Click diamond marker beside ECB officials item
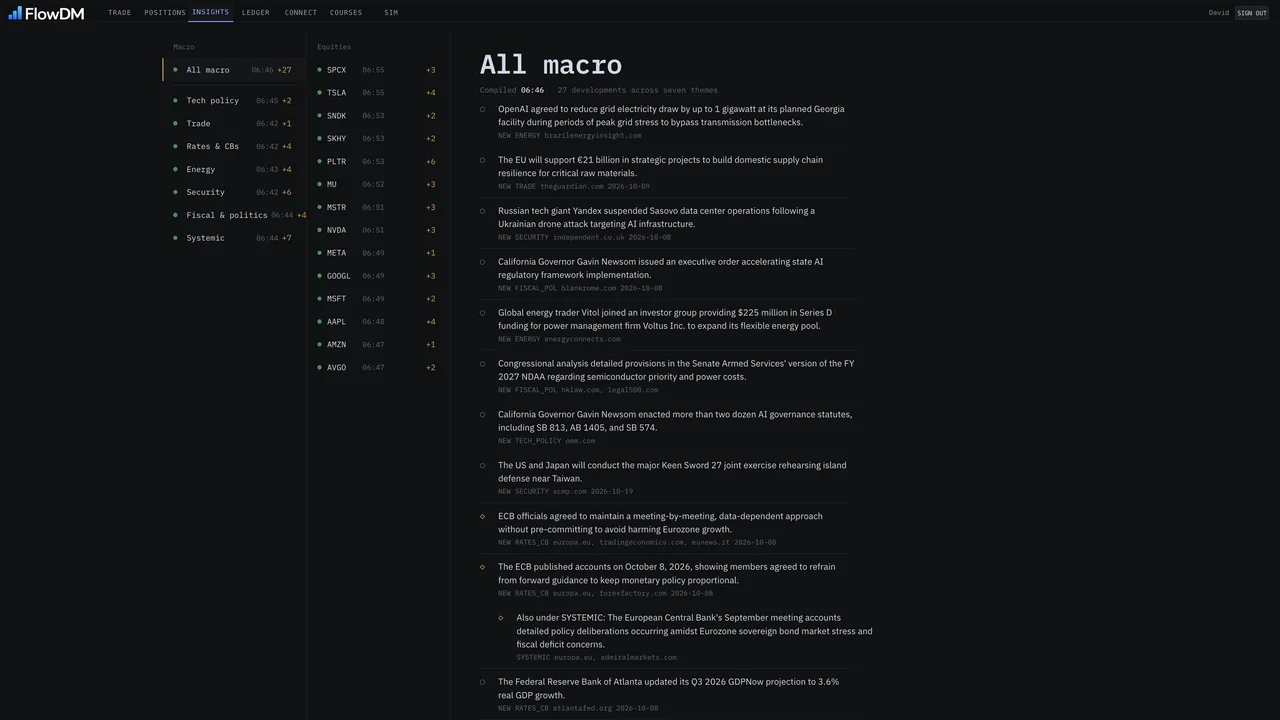This screenshot has height=720, width=1280. click(482, 517)
